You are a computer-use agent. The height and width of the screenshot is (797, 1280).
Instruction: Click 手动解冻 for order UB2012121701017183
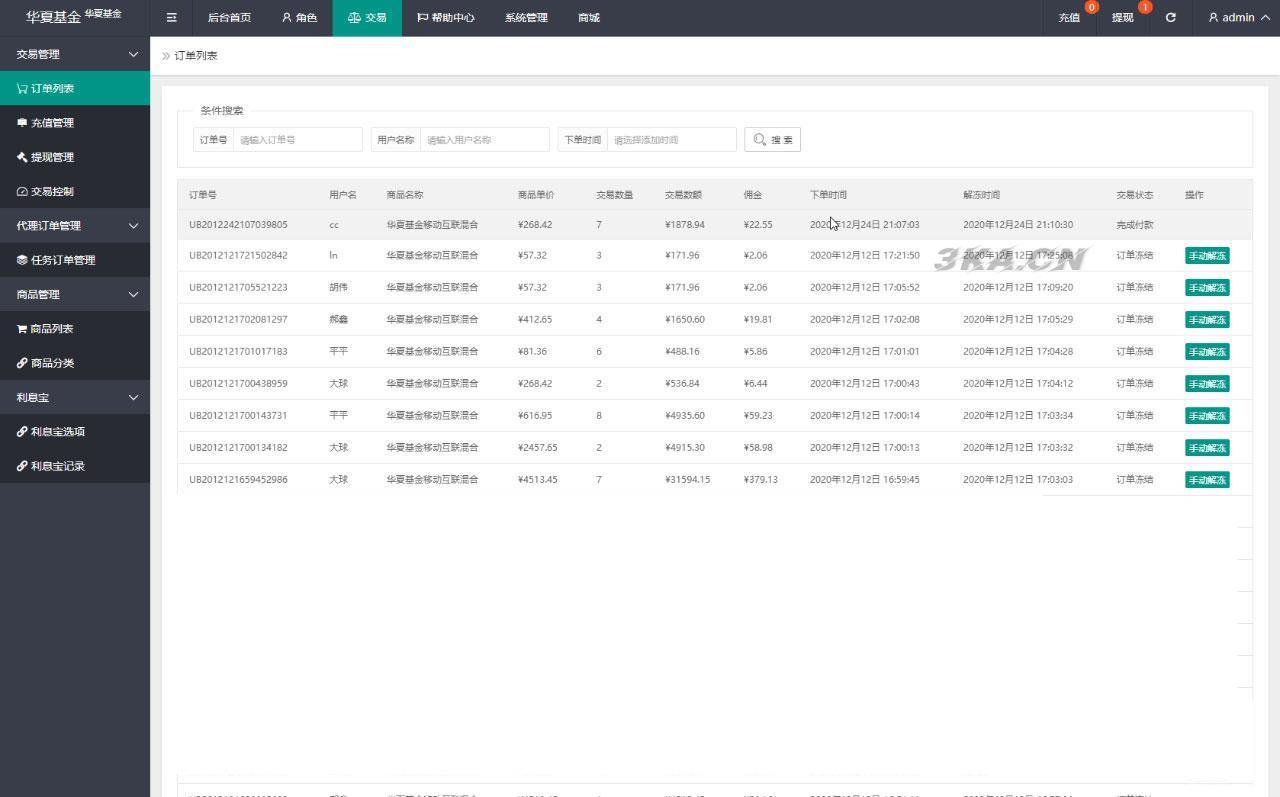[1207, 352]
